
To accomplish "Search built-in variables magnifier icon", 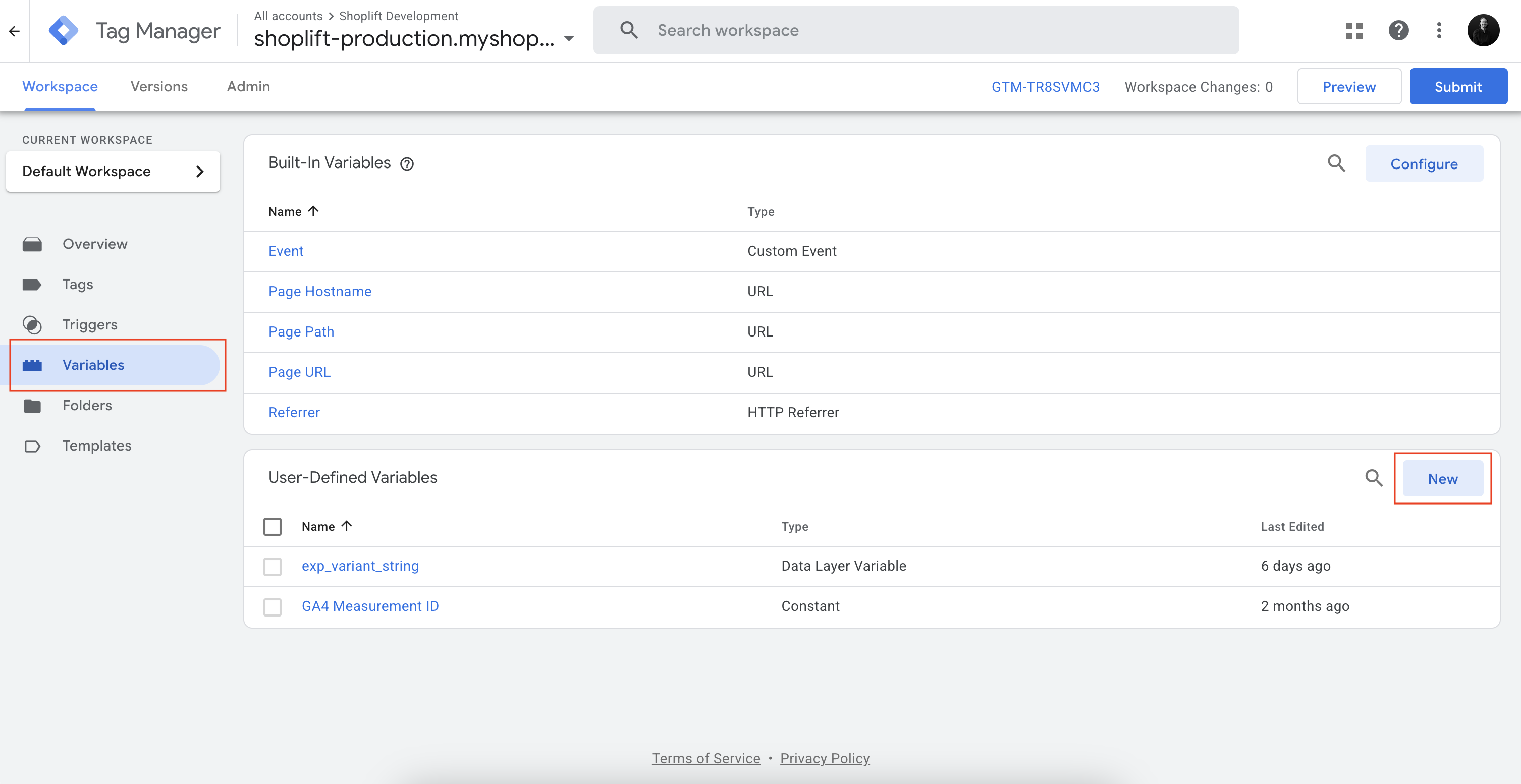I will point(1336,163).
